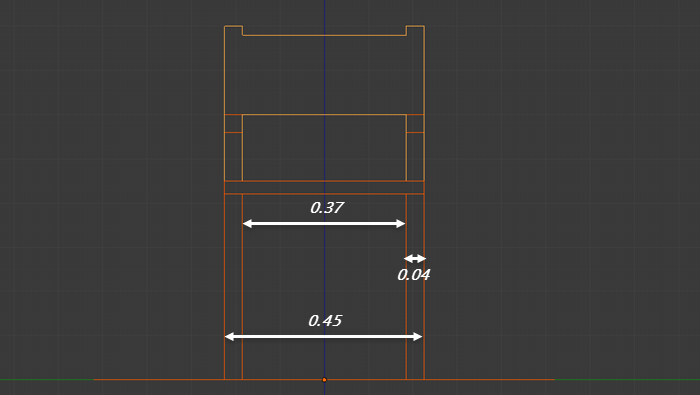Select the left arrowhead of the 0.45 dimension
Image resolution: width=700 pixels, height=395 pixels.
click(229, 337)
